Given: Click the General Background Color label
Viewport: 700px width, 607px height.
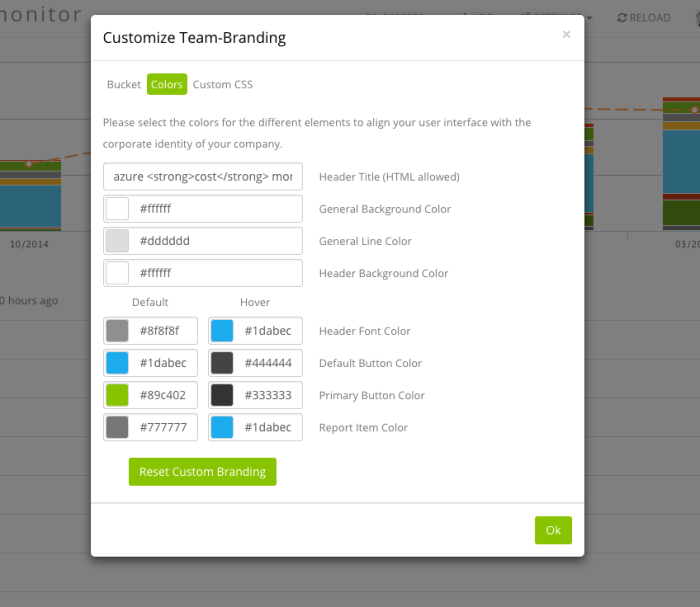Looking at the screenshot, I should click(x=385, y=209).
